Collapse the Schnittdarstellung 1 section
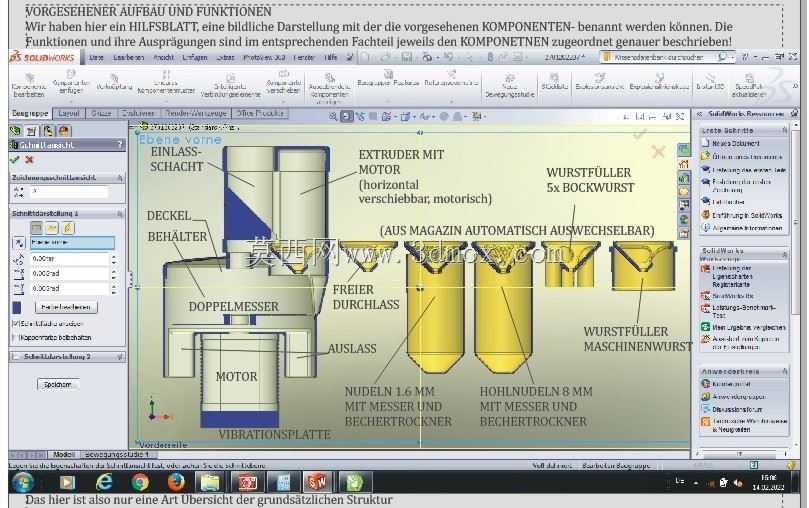The height and width of the screenshot is (508, 809). [x=120, y=213]
